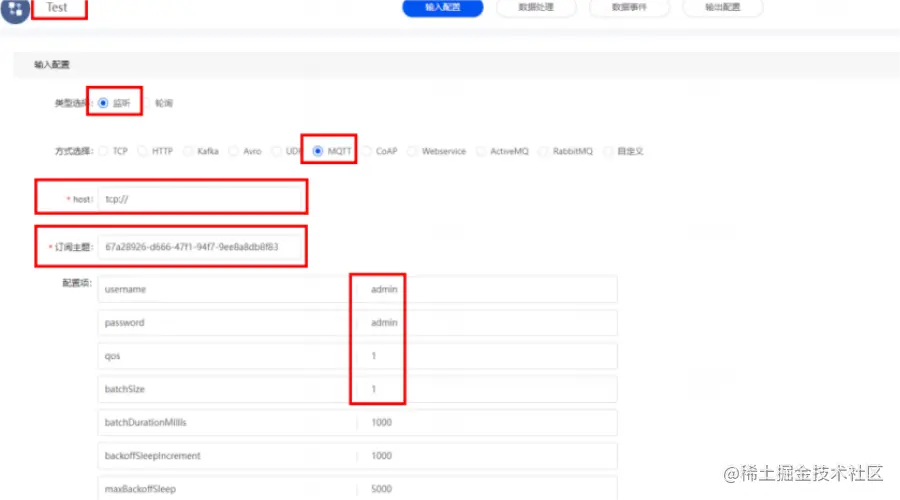Screen dimensions: 900x500
Task: Click the batchDurationMillis key label
Action: [x=145, y=423]
